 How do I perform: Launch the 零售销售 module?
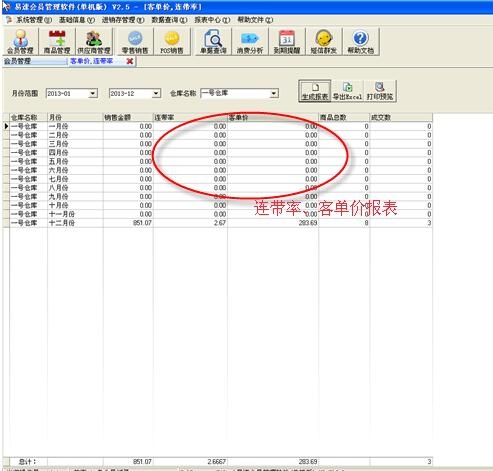point(135,41)
